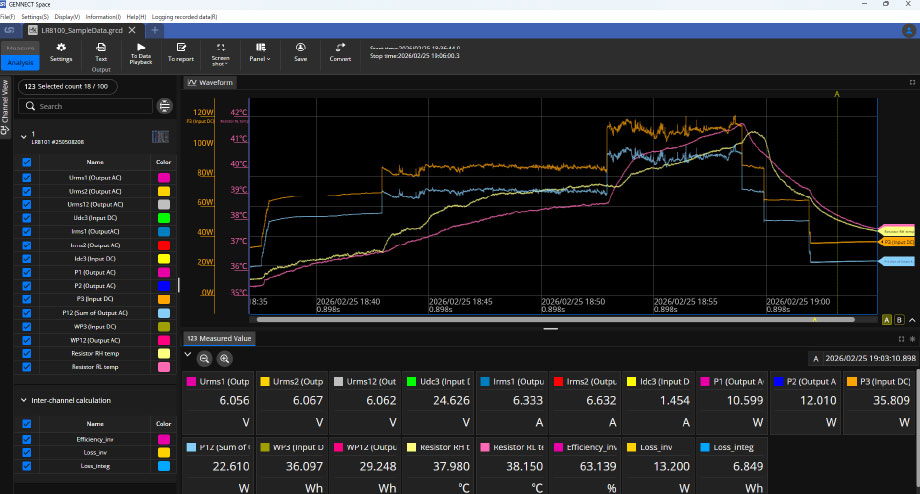Toggle the Resistor RH temp checkbox
Viewport: 920px width, 494px height.
click(27, 353)
